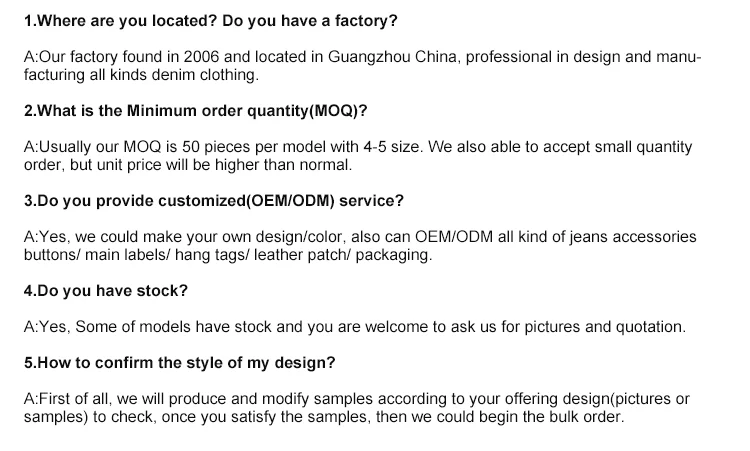Click the answer mentioning Guangzhou China
This screenshot has width=750, height=451.
coord(363,57)
